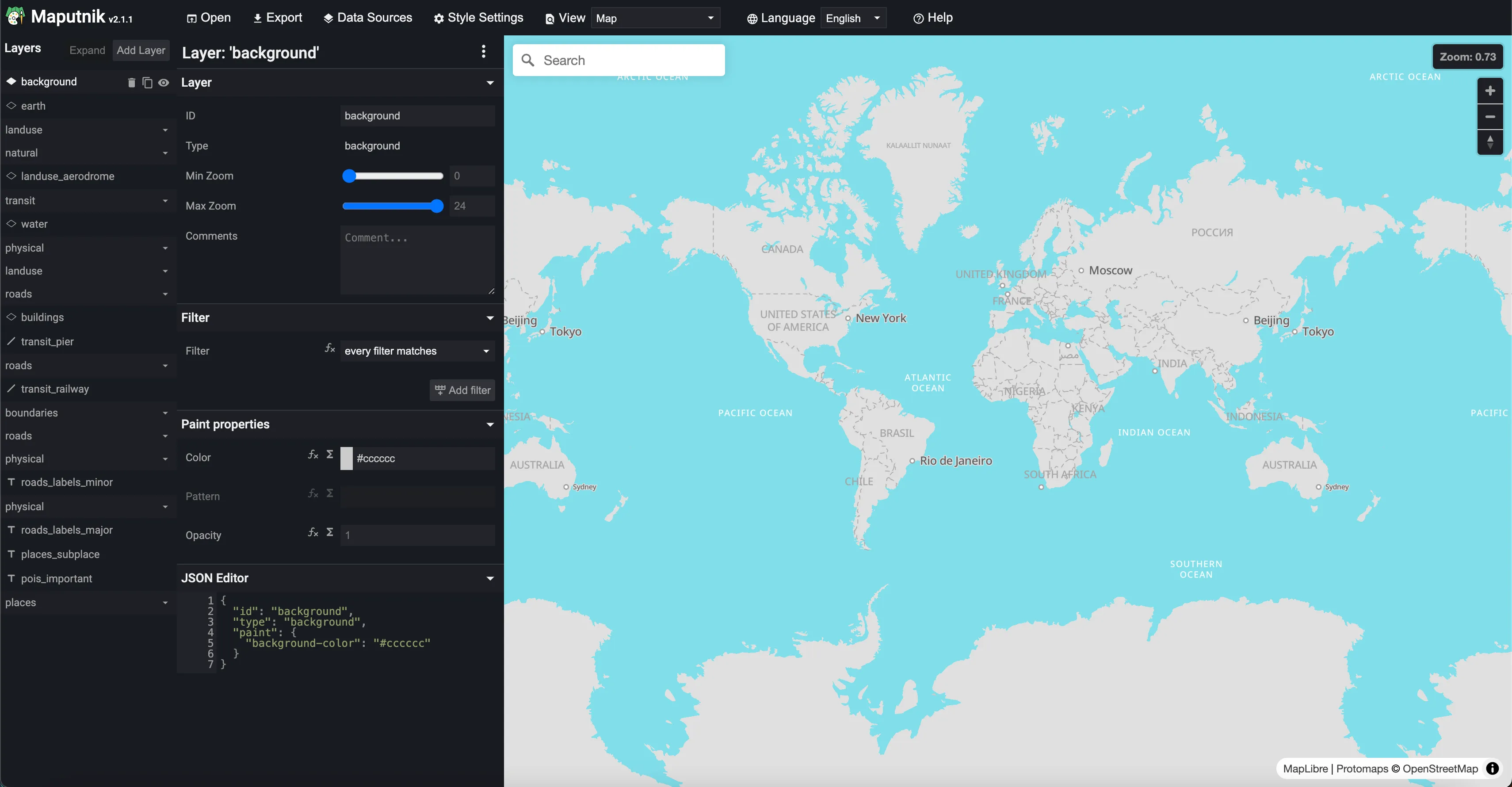Toggle visibility of background layer eye icon

(164, 83)
